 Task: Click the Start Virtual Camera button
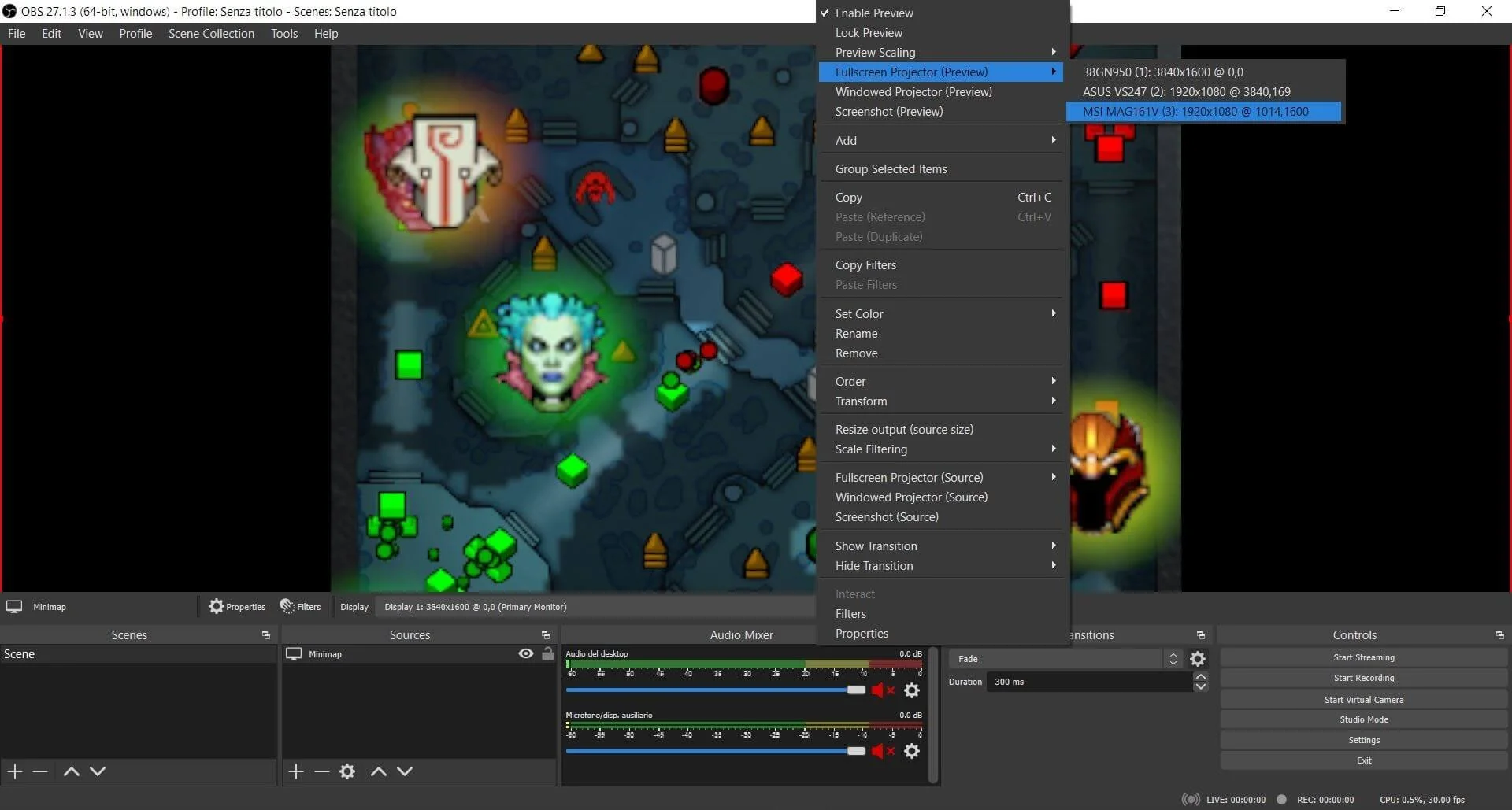point(1363,699)
